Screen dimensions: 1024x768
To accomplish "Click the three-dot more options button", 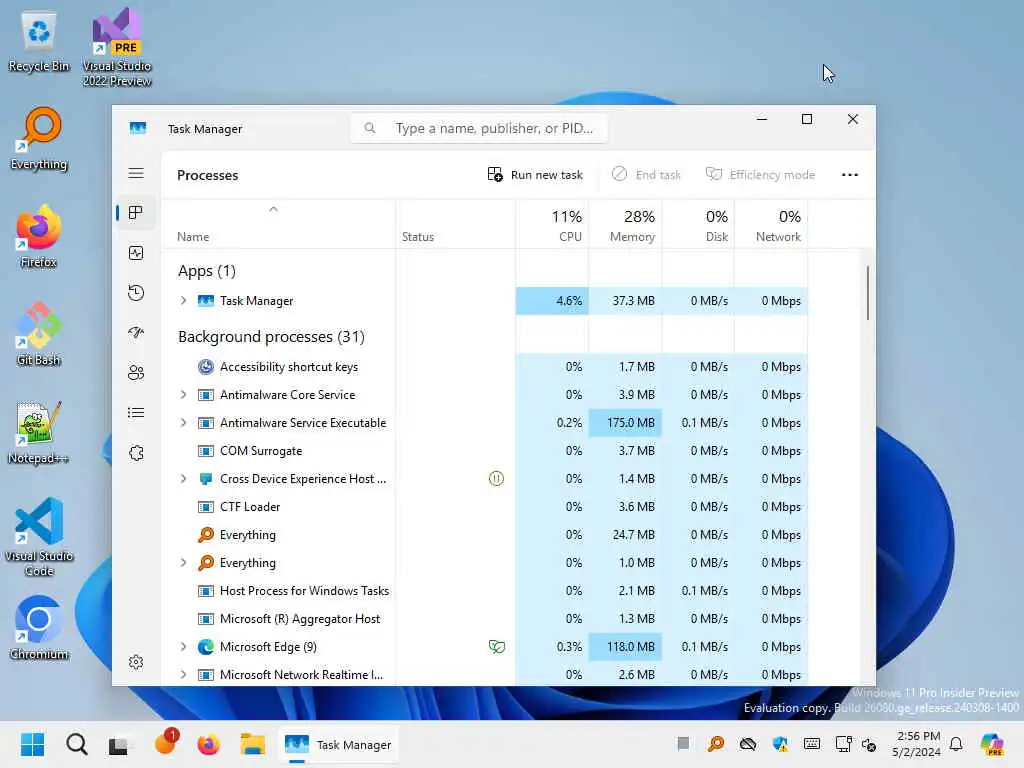I will (x=850, y=175).
